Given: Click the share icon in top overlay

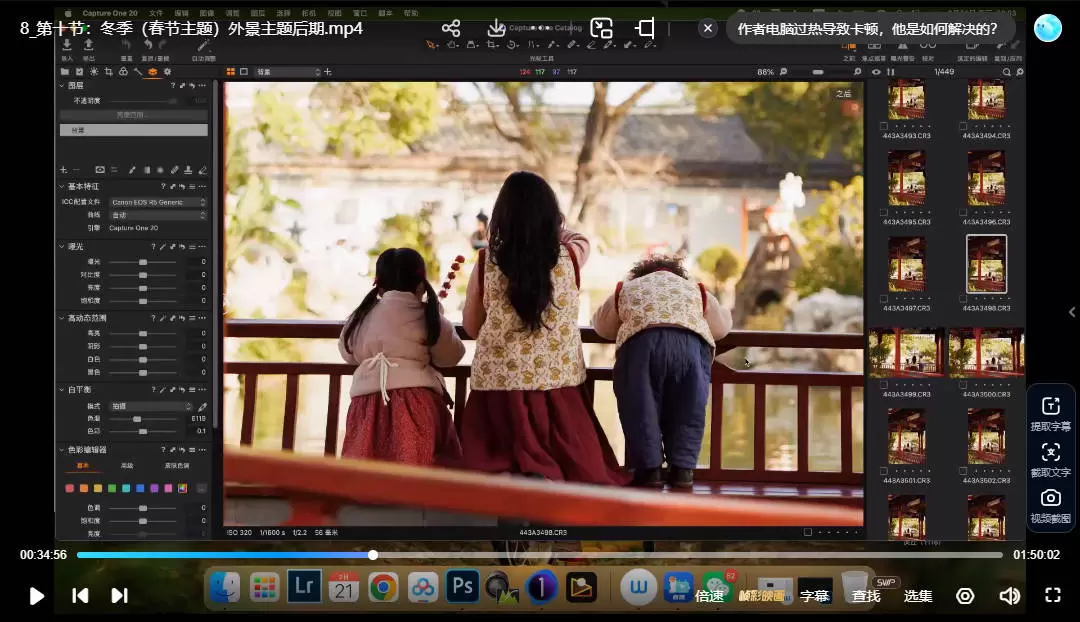Looking at the screenshot, I should (x=451, y=28).
